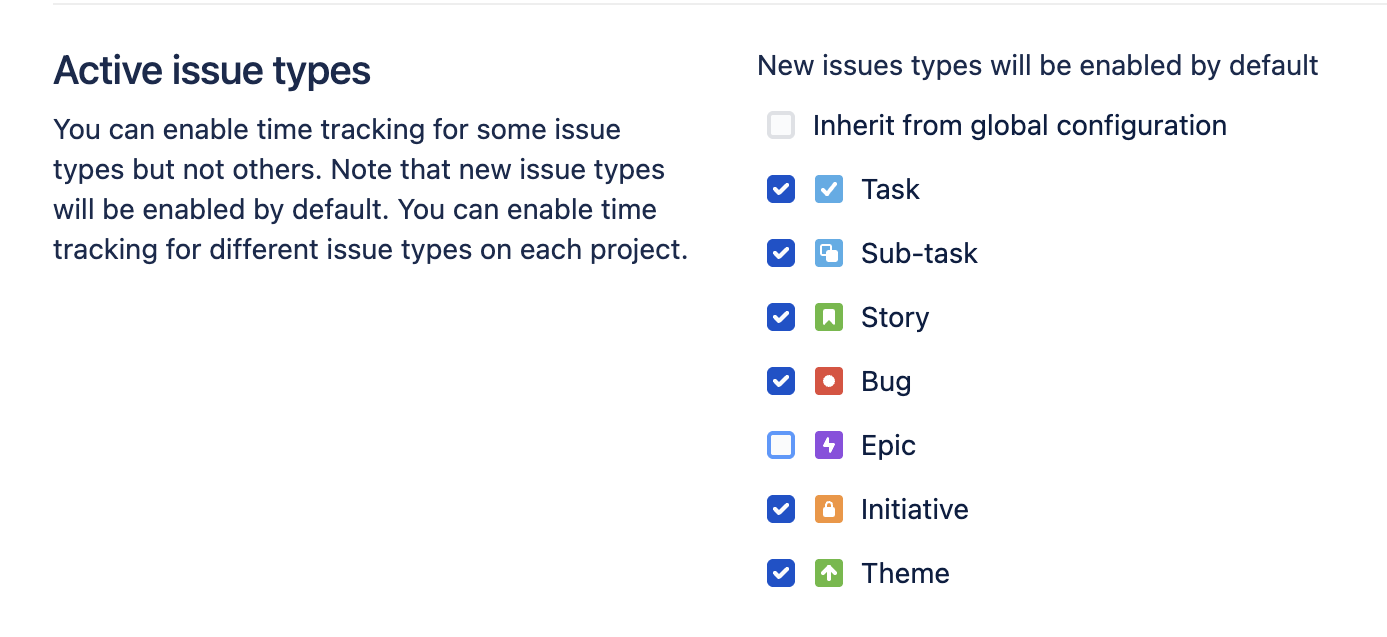Click the Sub-task issue type icon
The height and width of the screenshot is (637, 1387).
(x=829, y=253)
